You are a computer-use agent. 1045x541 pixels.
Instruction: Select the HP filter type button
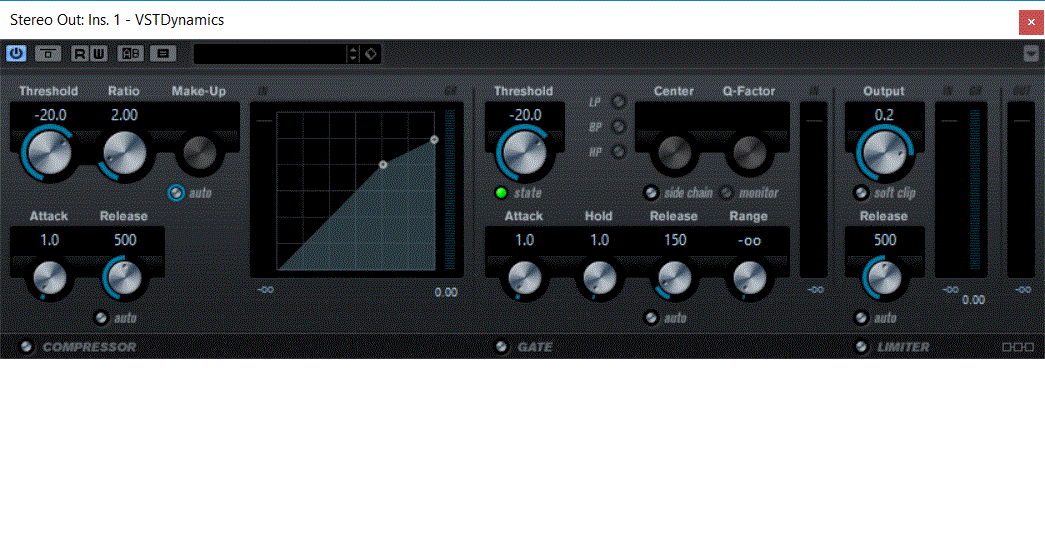click(618, 151)
